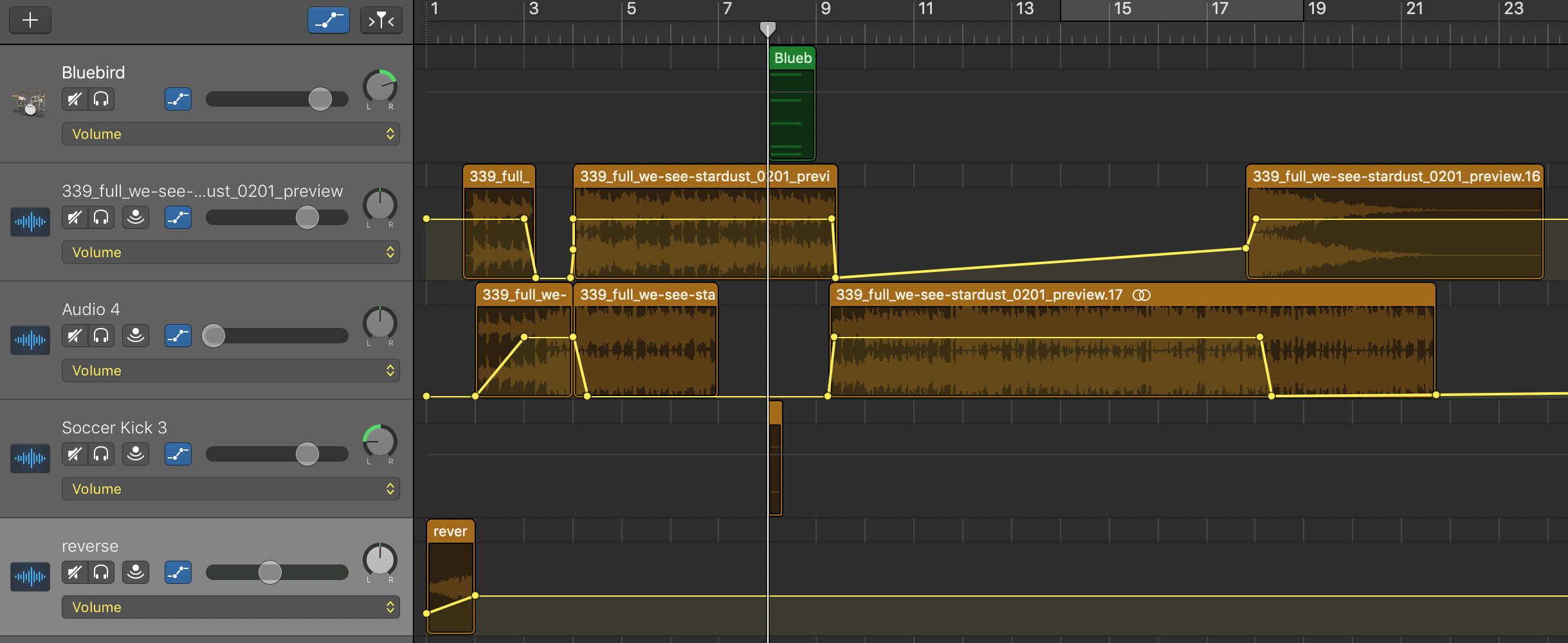The height and width of the screenshot is (643, 1568).
Task: Select the 339_full_we- region on Audio 4
Action: 524,340
